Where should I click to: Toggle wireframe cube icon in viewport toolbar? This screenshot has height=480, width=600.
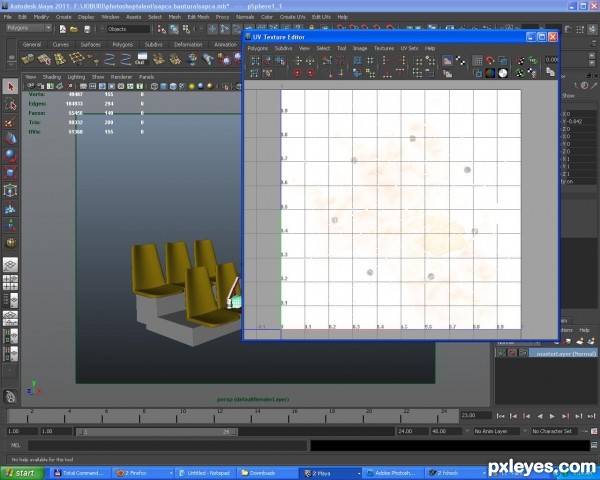[154, 87]
